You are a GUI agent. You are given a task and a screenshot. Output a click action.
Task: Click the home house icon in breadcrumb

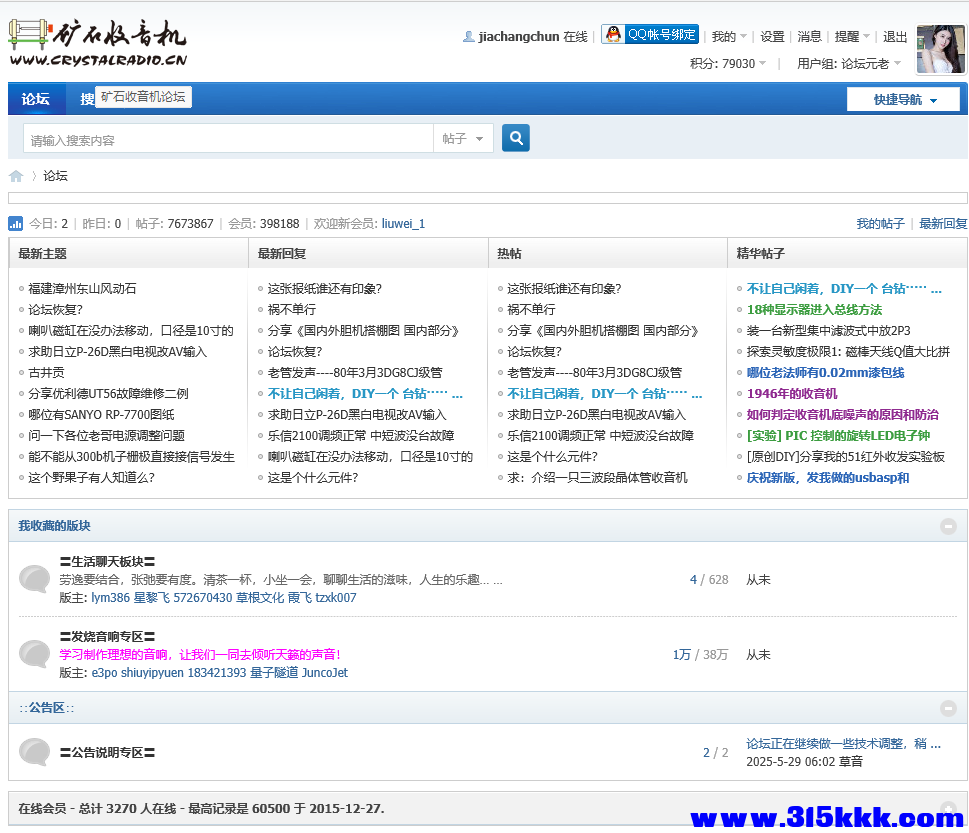(16, 175)
